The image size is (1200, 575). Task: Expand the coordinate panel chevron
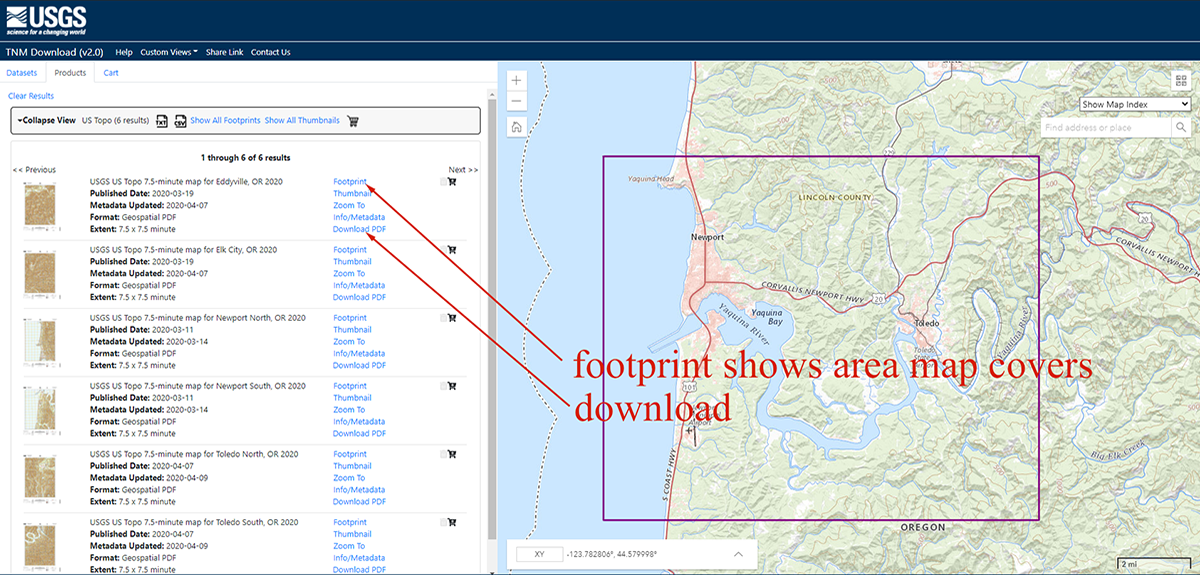point(738,553)
